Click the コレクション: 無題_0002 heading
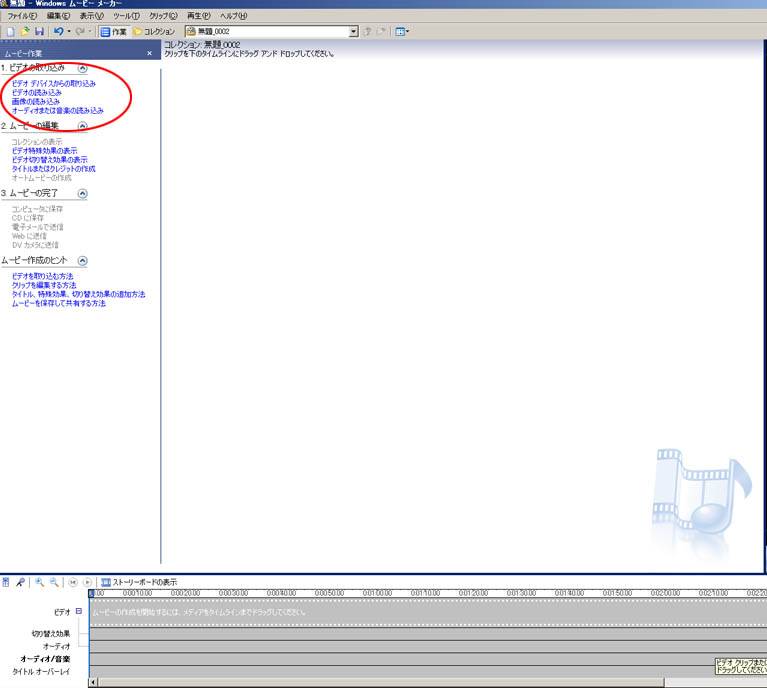The width and height of the screenshot is (767, 688). coord(202,45)
